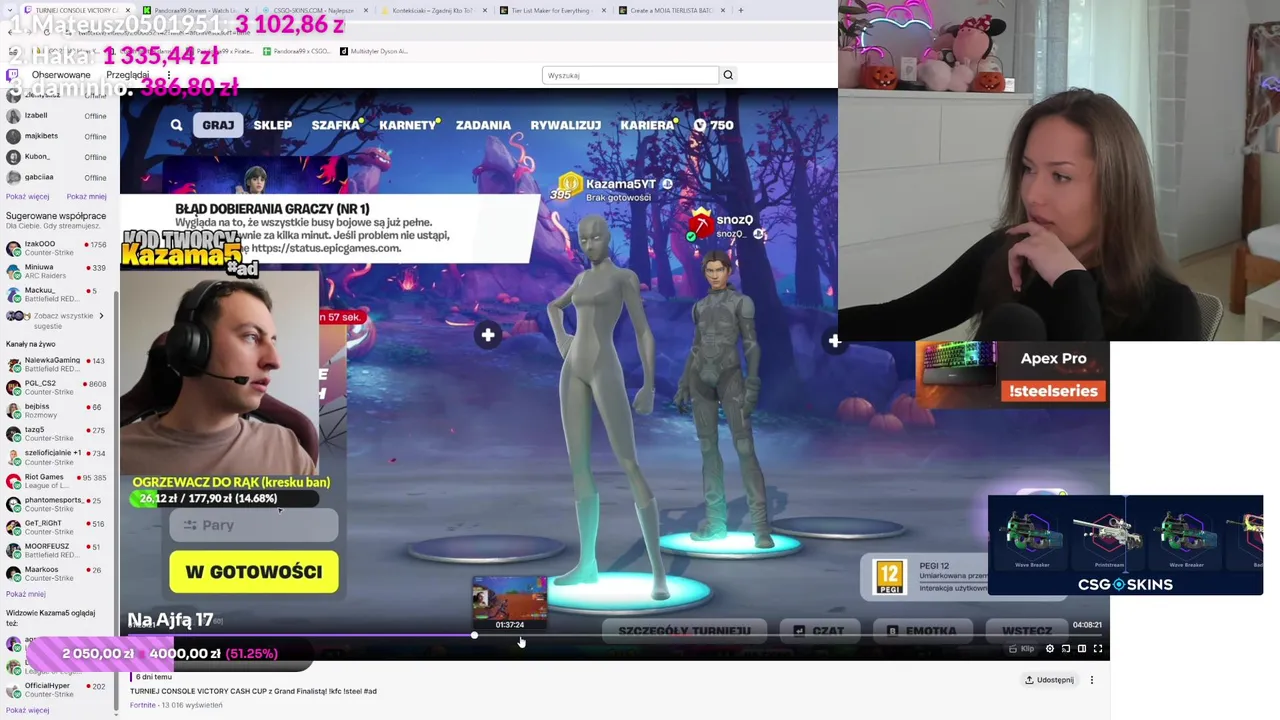Viewport: 1280px width, 720px height.
Task: Click the plus slot at right edge of lobby
Action: click(x=834, y=342)
